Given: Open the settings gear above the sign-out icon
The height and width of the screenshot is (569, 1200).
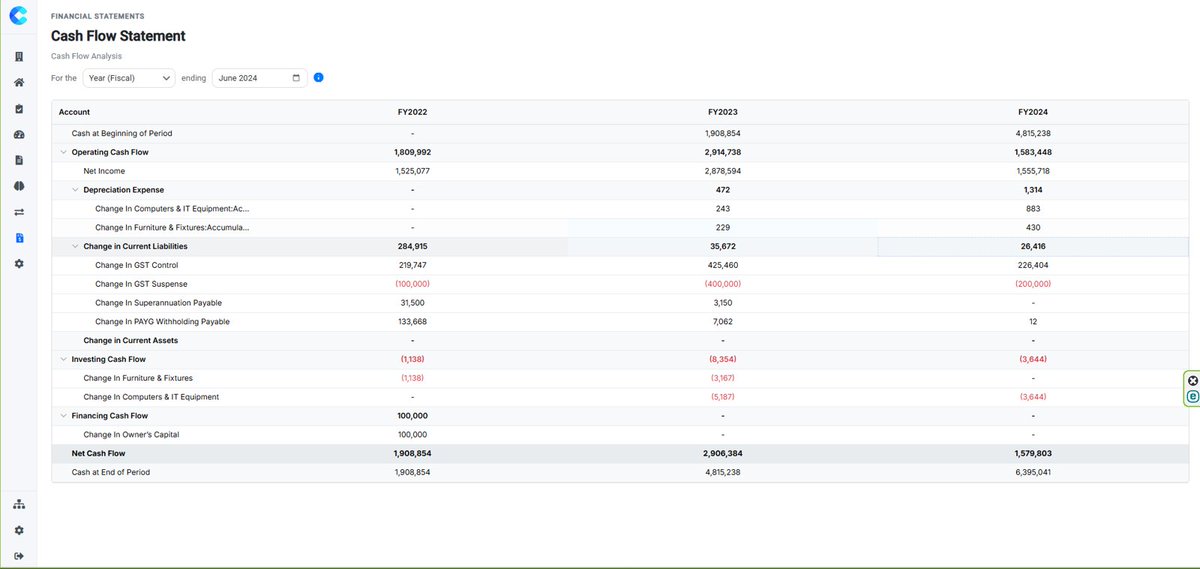Looking at the screenshot, I should pyautogui.click(x=18, y=530).
